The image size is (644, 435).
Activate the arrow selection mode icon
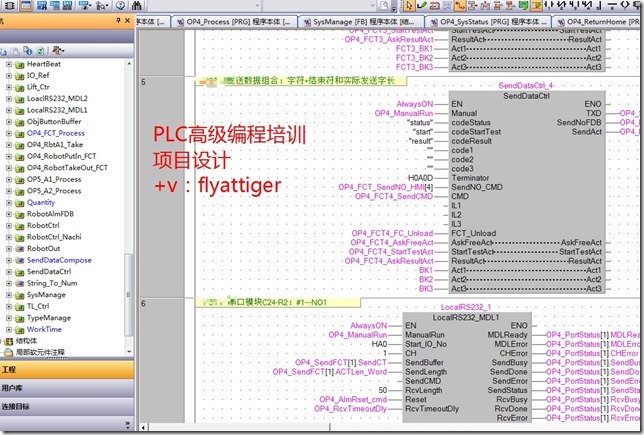click(x=409, y=5)
